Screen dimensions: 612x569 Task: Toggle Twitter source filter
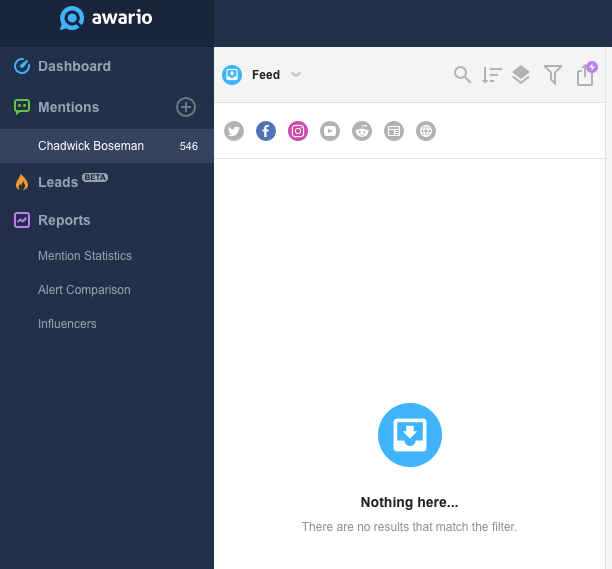(234, 131)
